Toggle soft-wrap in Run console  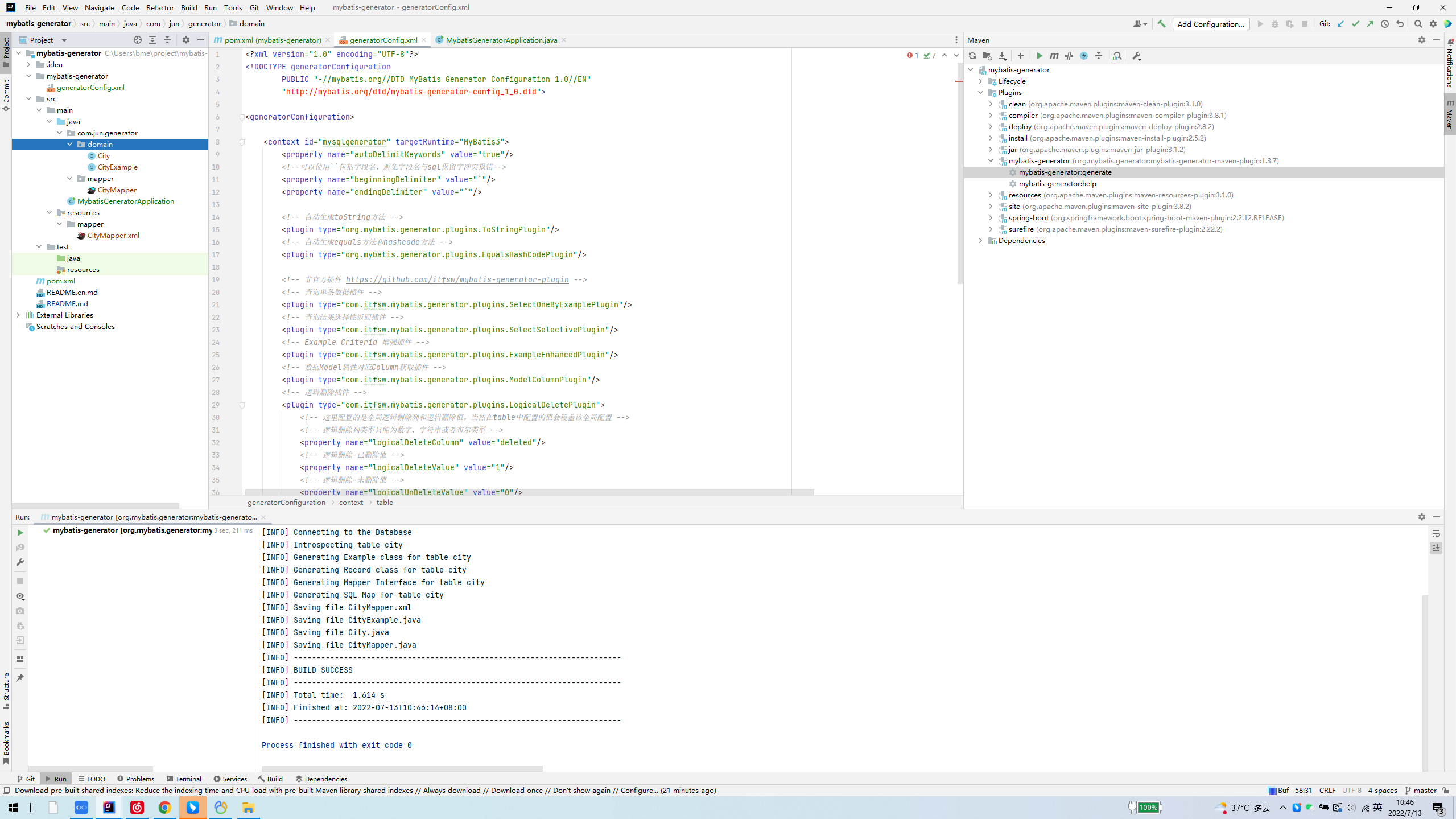click(1436, 534)
